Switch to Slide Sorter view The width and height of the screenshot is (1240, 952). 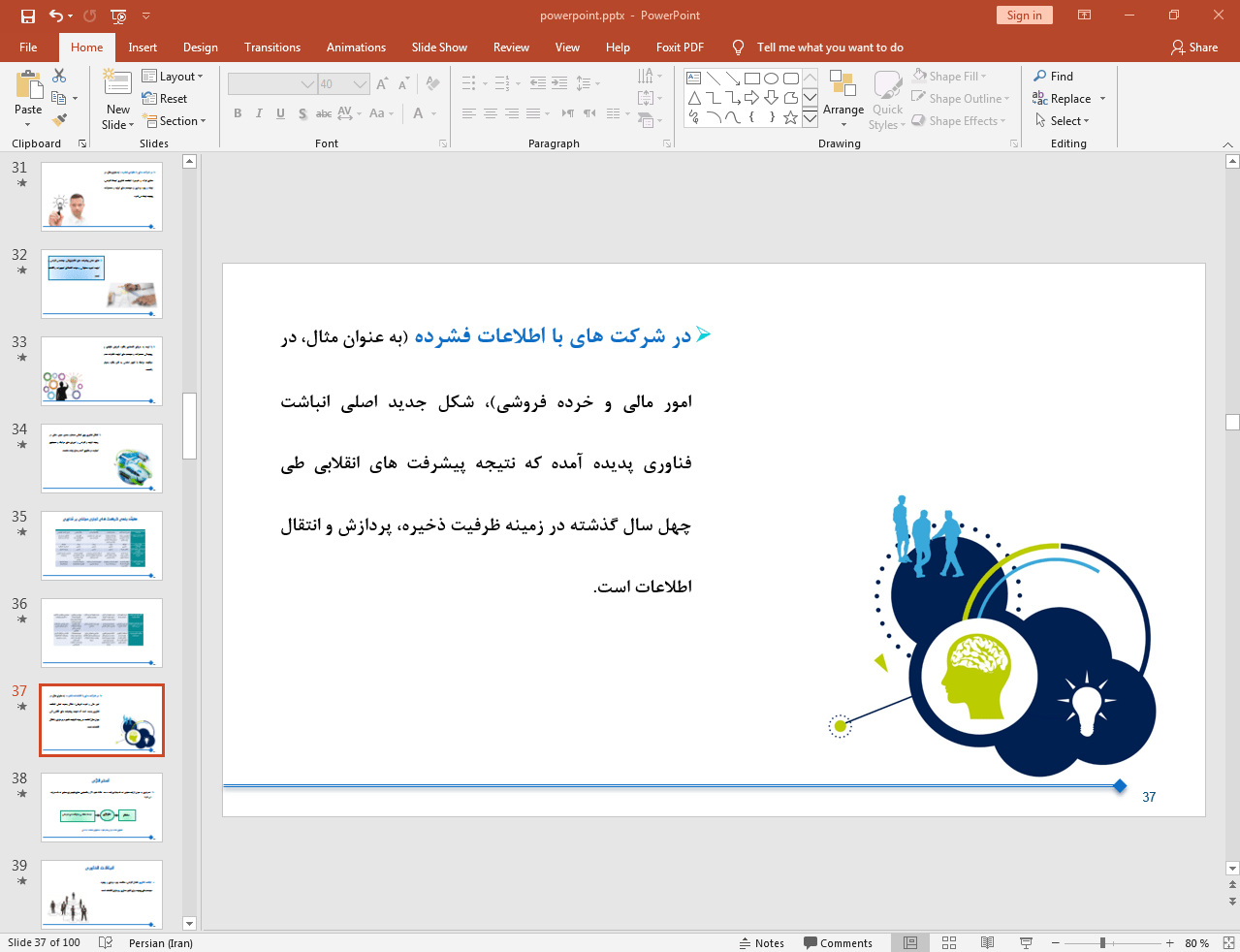[x=949, y=943]
